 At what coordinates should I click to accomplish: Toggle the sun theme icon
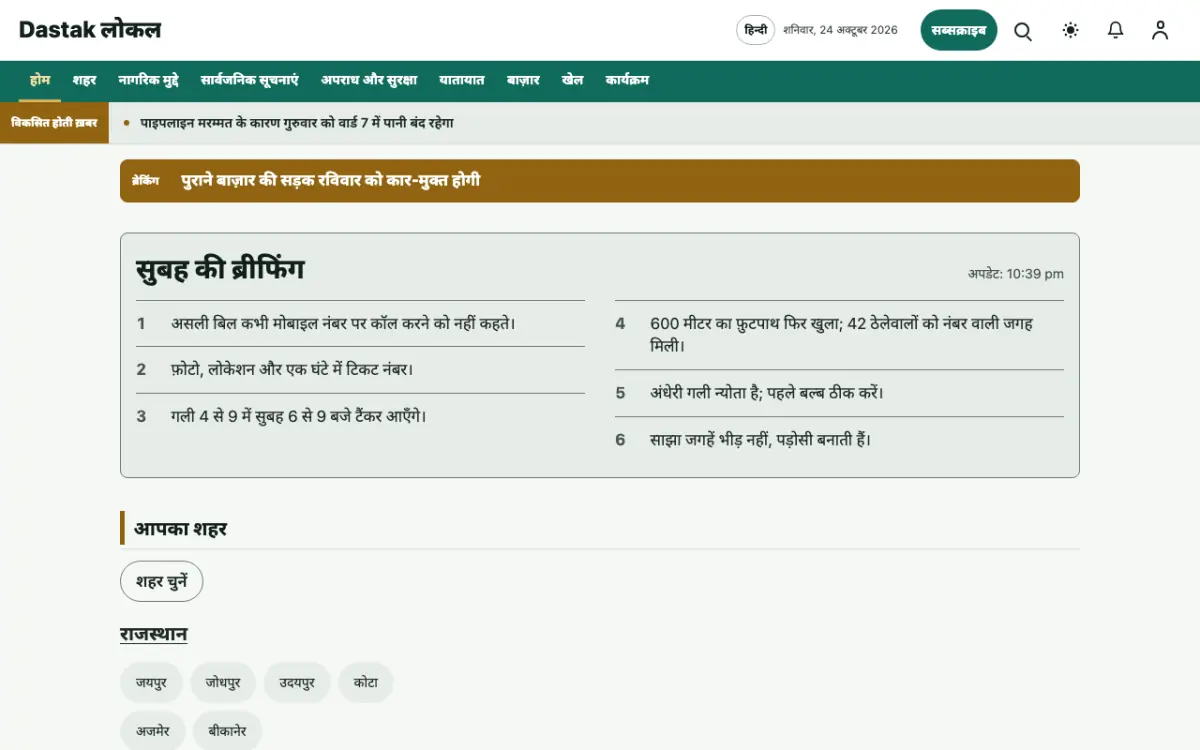point(1071,31)
